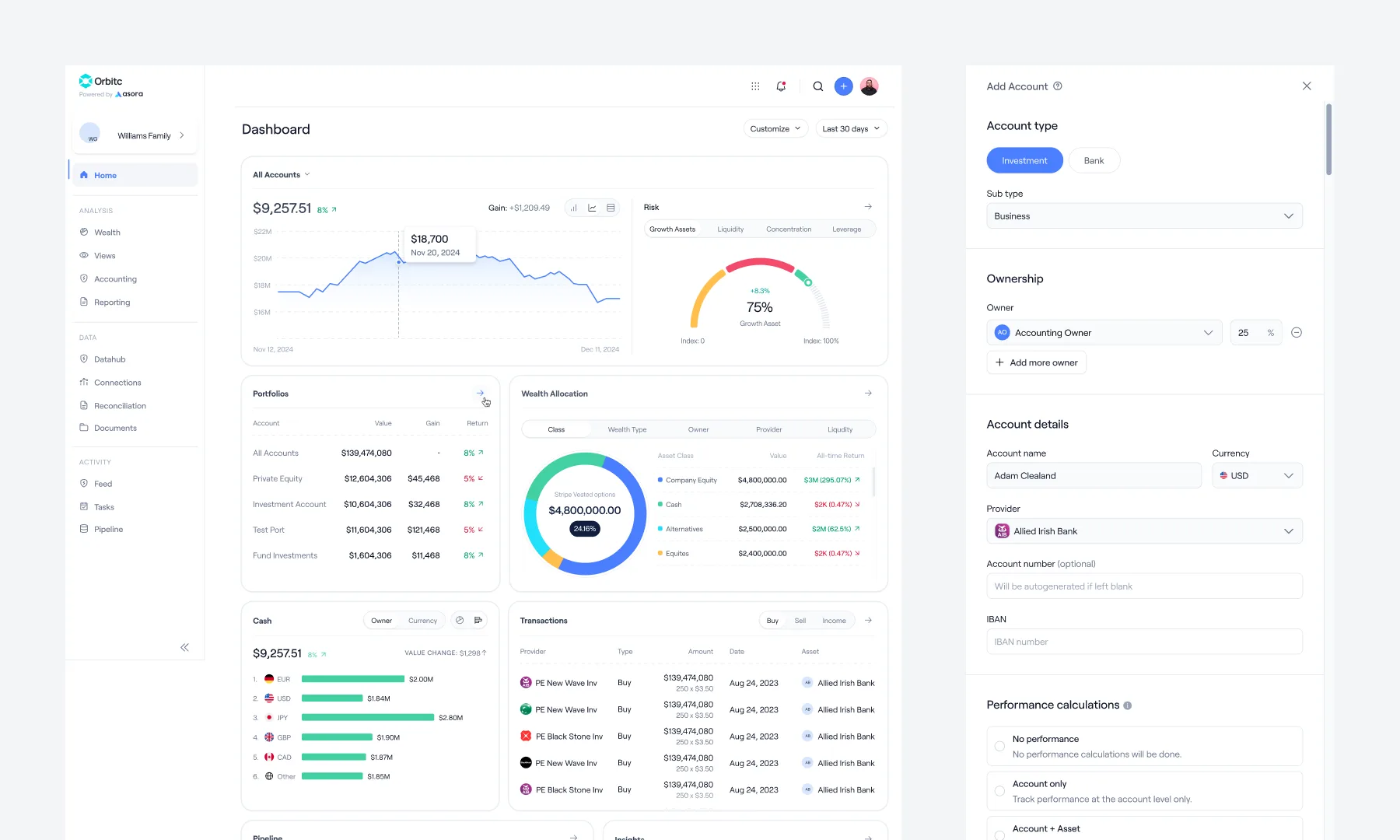This screenshot has width=1400, height=840.
Task: Switch chart to table view icon
Action: [611, 208]
